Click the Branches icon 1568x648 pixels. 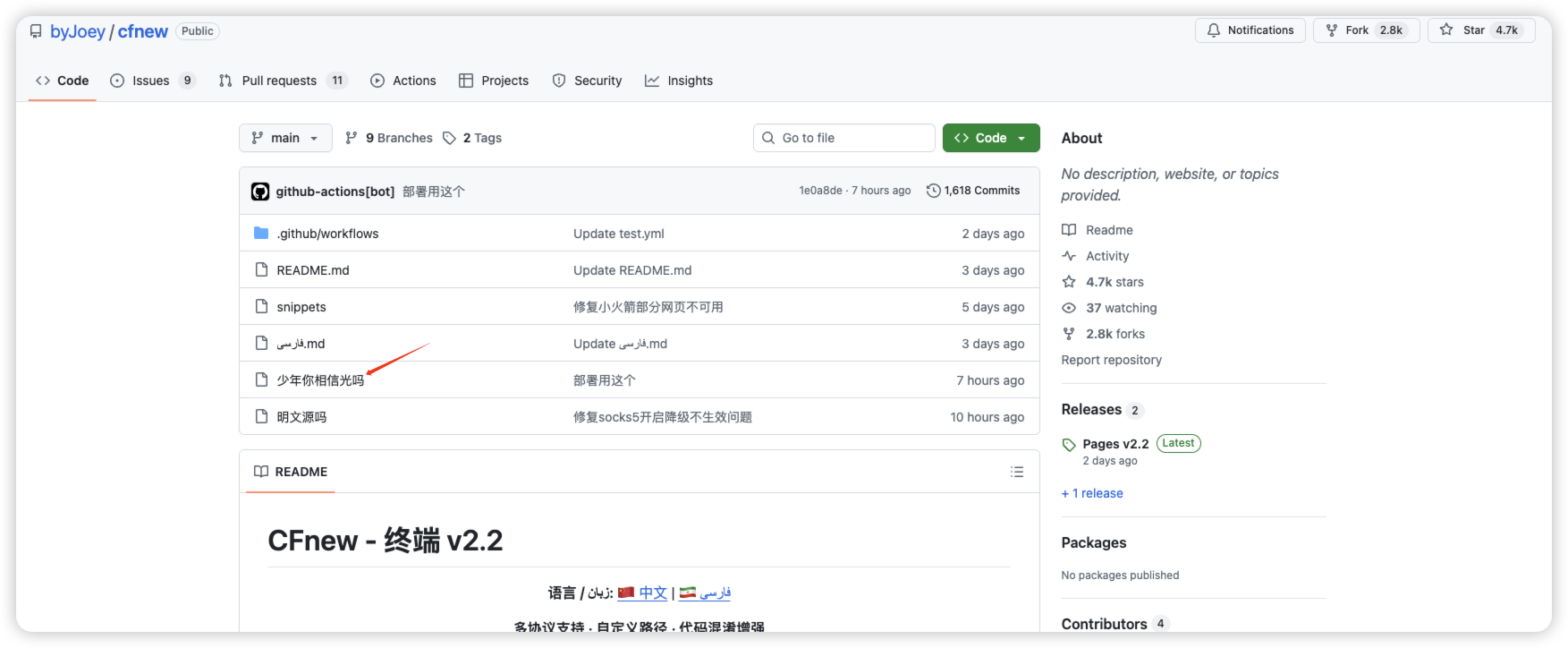coord(352,138)
